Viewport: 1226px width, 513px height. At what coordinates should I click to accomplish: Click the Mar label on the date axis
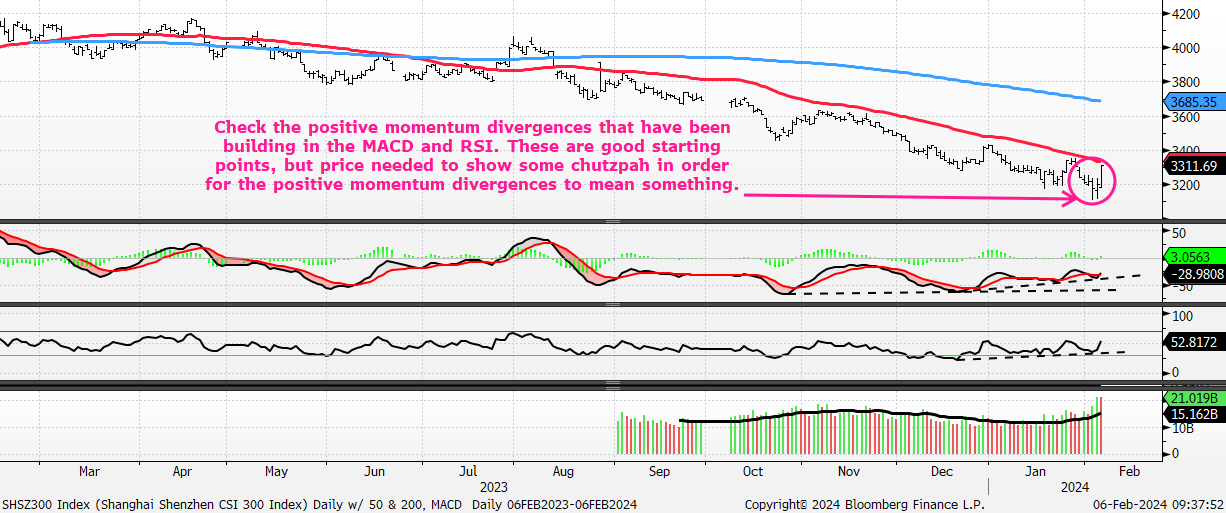point(89,469)
